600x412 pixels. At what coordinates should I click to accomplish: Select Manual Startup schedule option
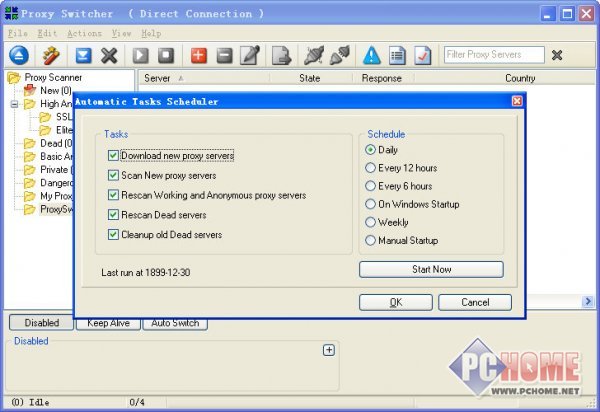[370, 240]
